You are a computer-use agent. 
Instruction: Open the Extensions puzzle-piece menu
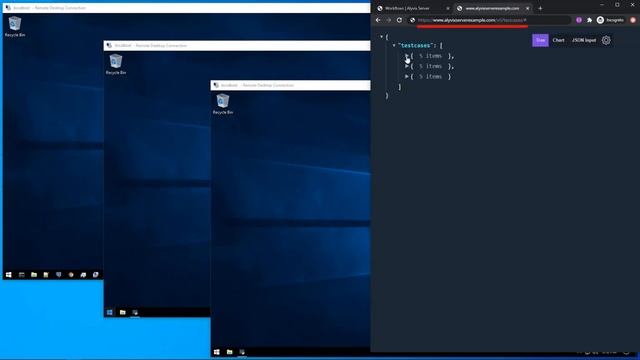pos(589,20)
